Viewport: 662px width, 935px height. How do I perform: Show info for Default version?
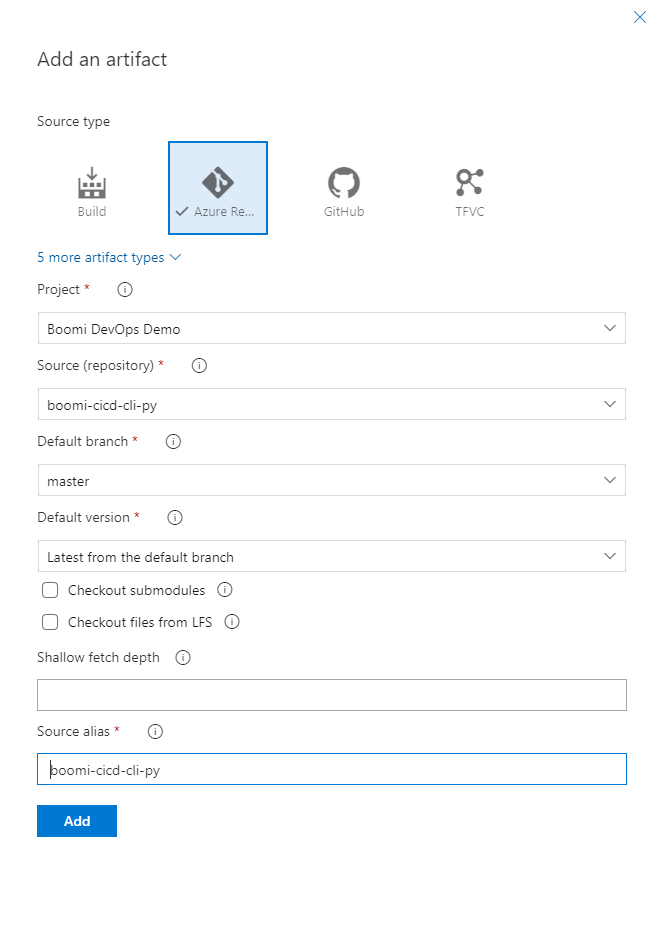175,518
